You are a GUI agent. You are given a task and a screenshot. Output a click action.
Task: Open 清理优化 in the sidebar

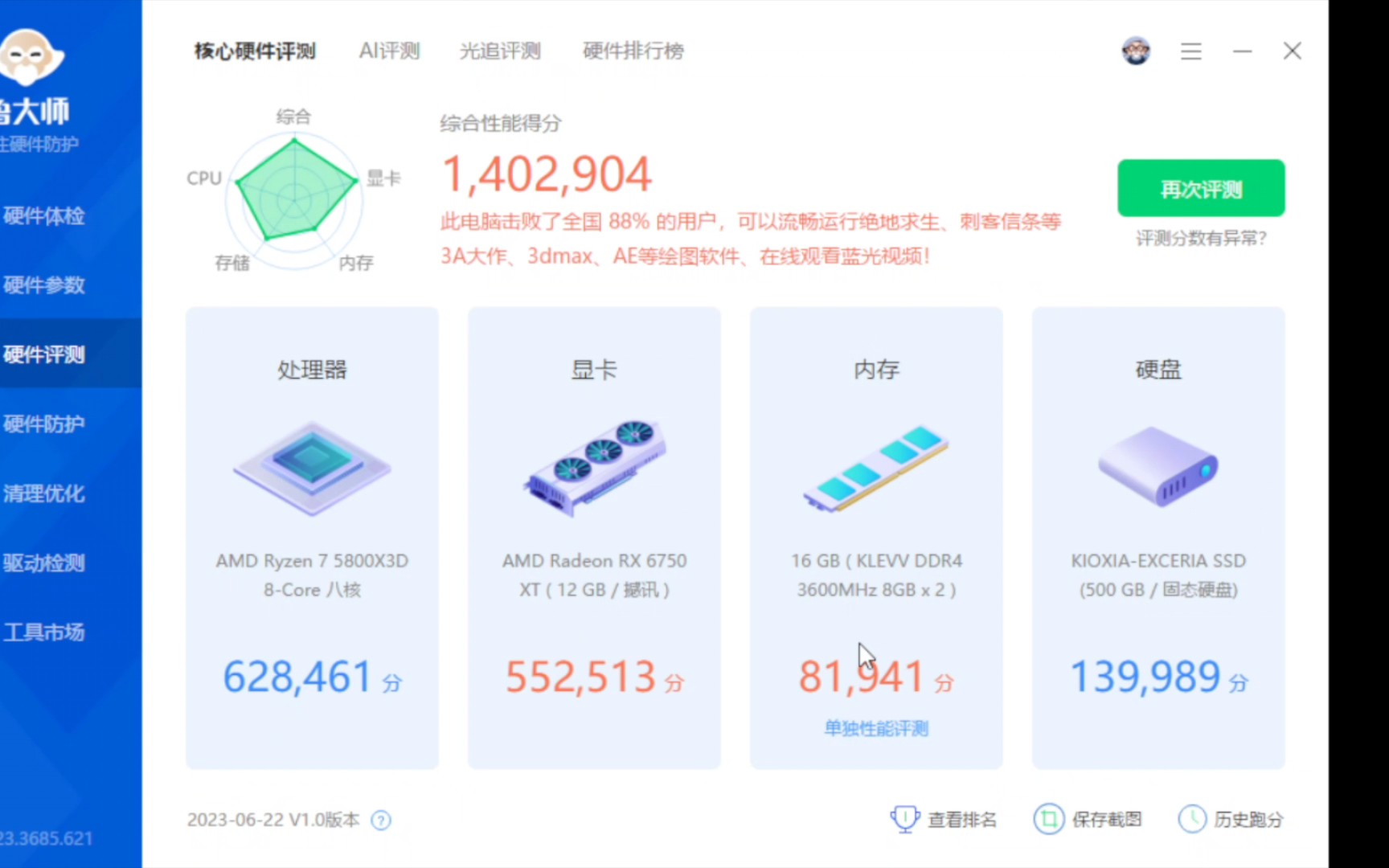click(x=44, y=493)
